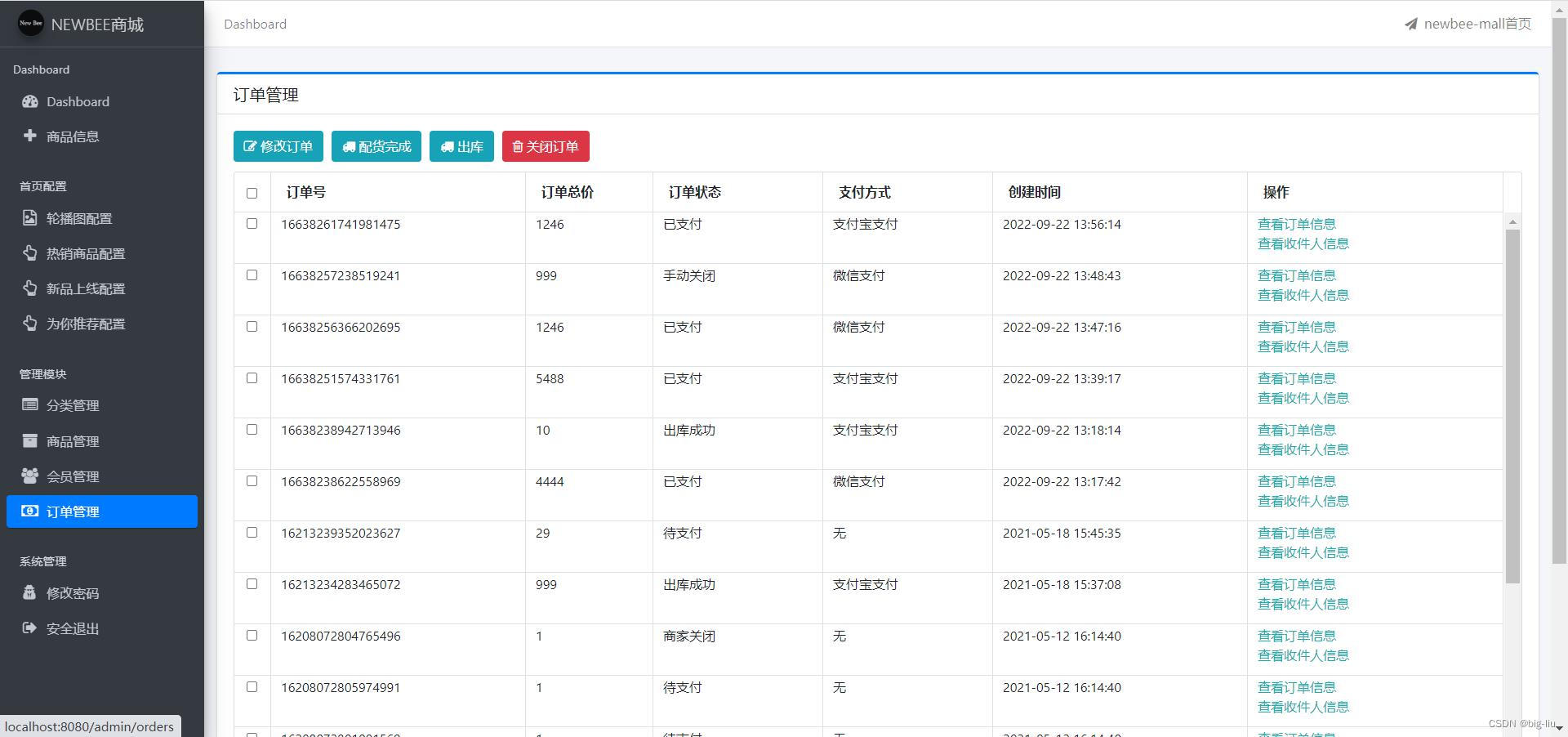Click the list icon beside 分类管理

[30, 404]
